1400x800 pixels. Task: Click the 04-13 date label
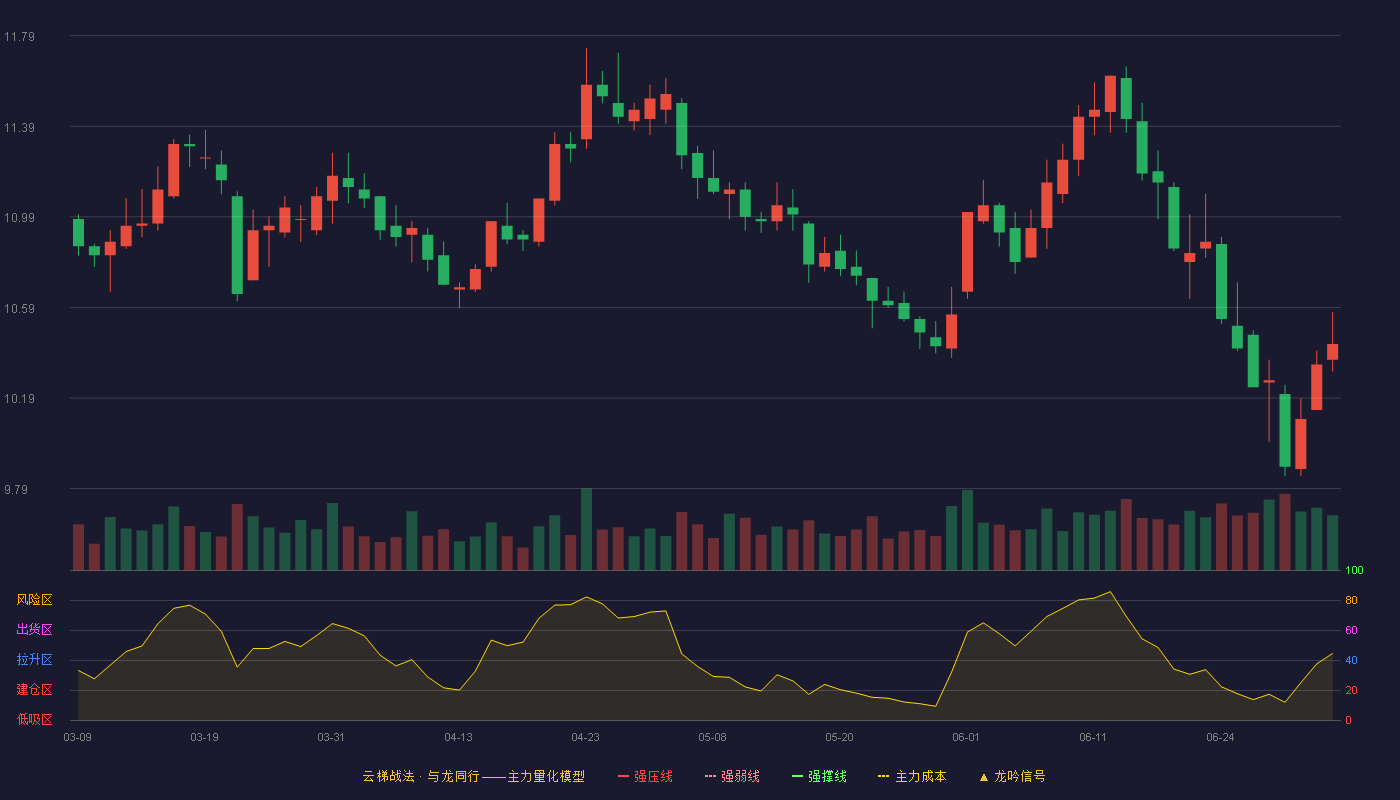pyautogui.click(x=459, y=737)
